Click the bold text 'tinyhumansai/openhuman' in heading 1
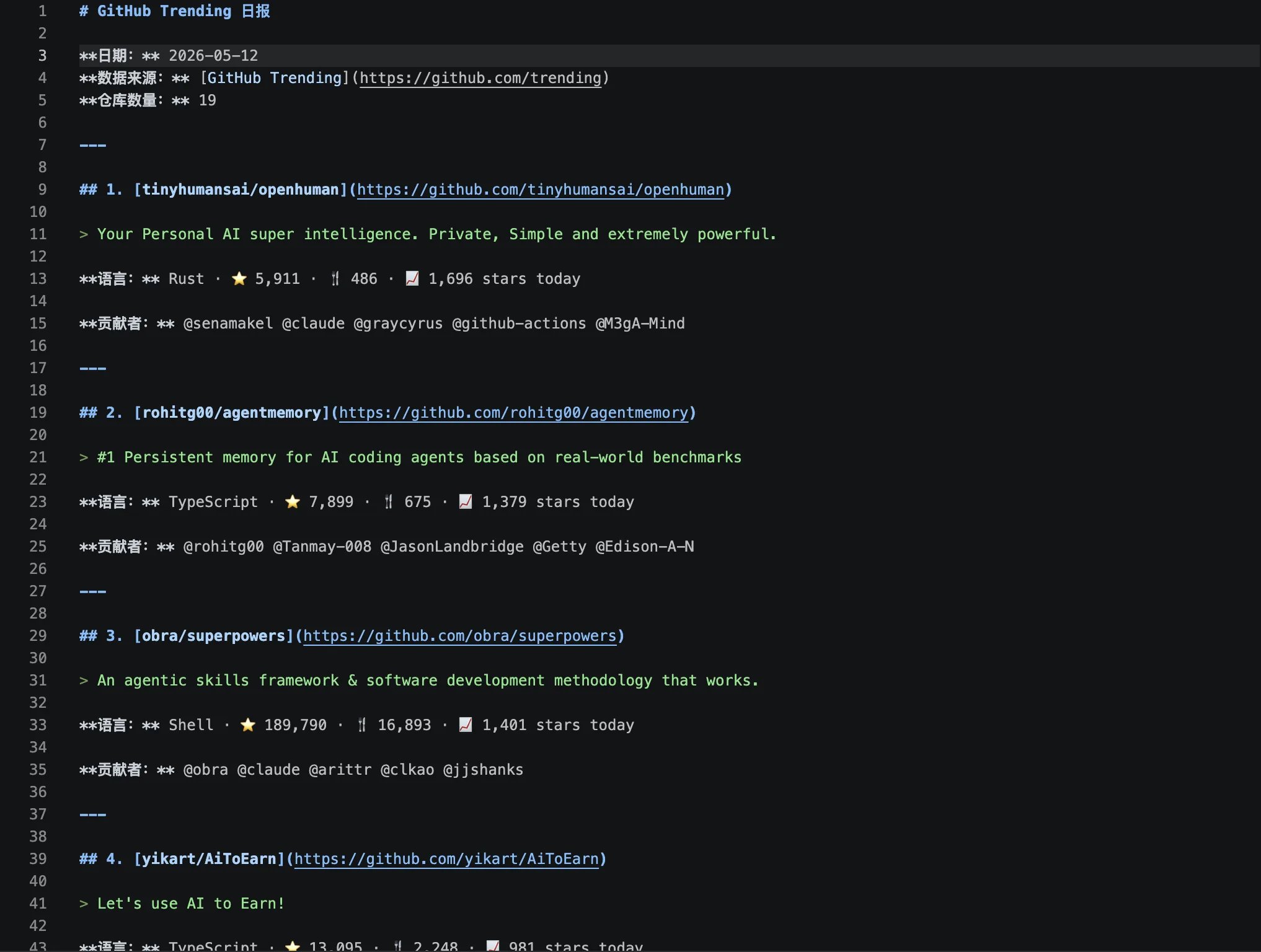This screenshot has width=1261, height=952. [x=241, y=190]
